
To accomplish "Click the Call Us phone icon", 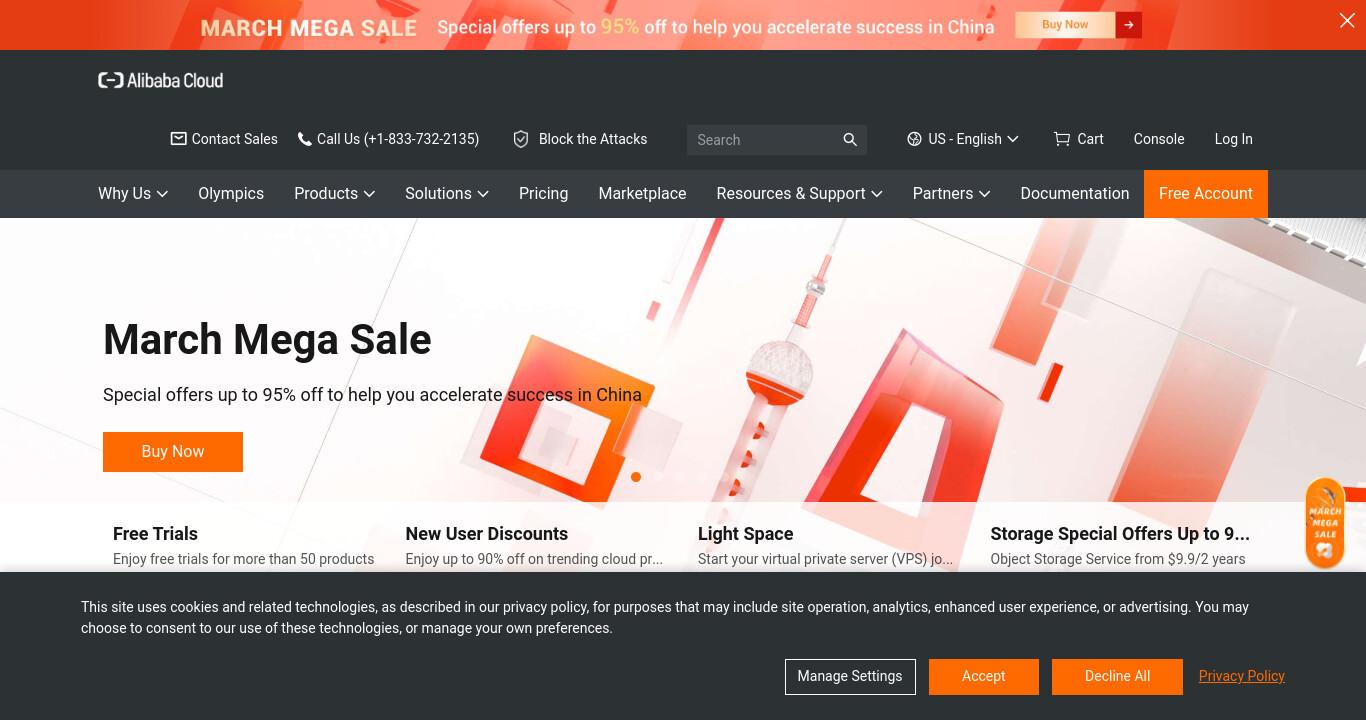I will (305, 139).
